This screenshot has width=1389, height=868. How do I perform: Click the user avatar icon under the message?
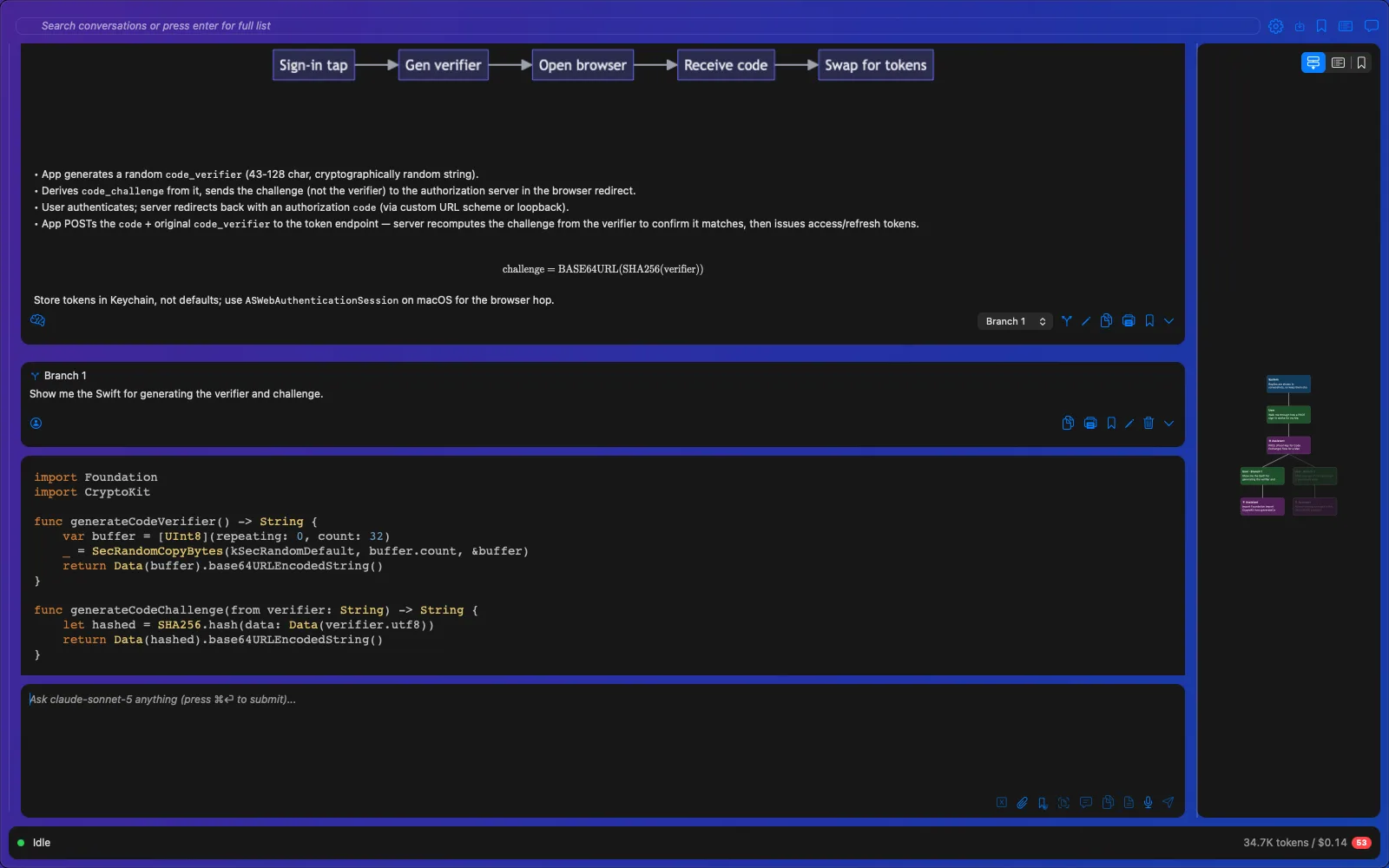(36, 424)
